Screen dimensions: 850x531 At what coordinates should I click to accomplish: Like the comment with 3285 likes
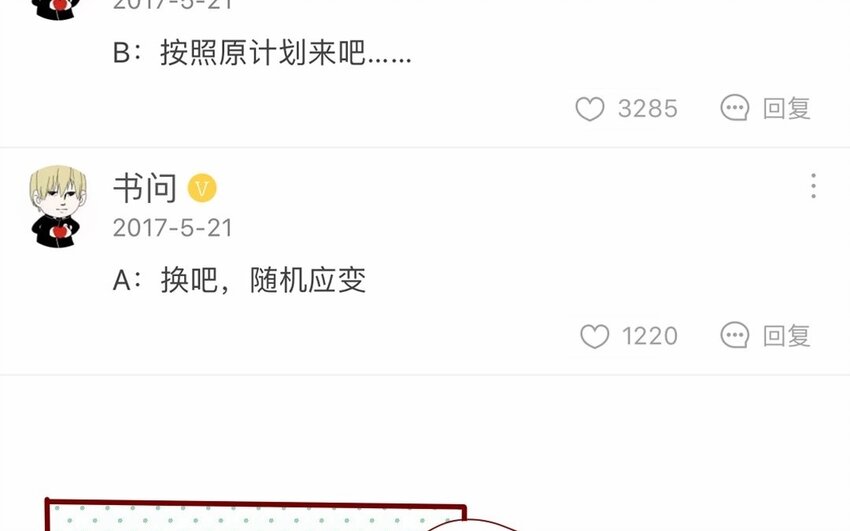[x=590, y=108]
